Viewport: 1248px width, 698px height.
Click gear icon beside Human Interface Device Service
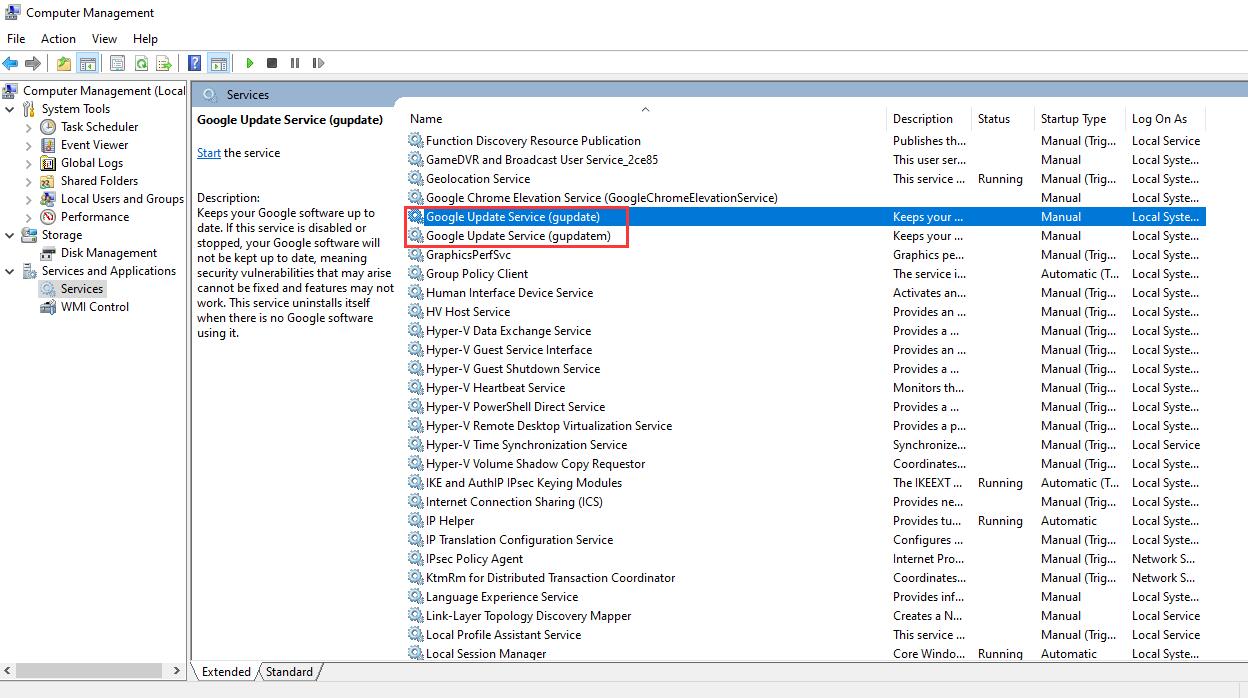coord(416,293)
